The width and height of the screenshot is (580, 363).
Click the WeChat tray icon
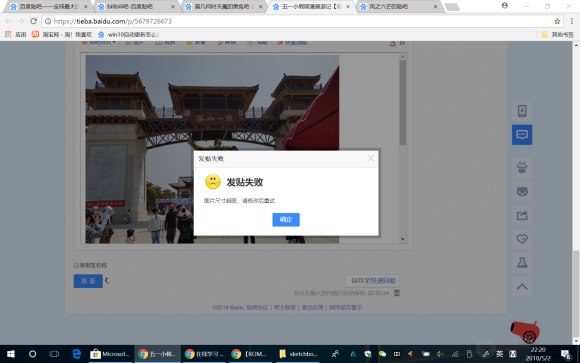click(382, 354)
